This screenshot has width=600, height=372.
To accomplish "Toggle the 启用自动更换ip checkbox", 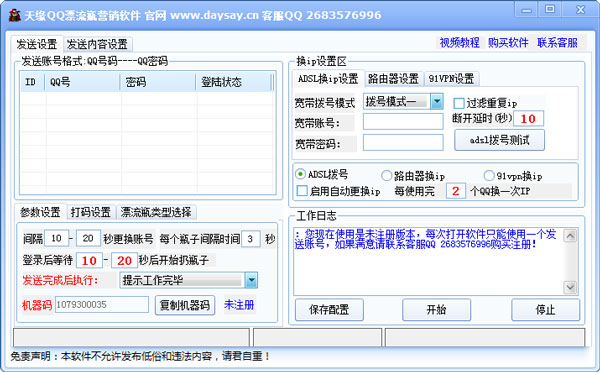I will click(302, 191).
